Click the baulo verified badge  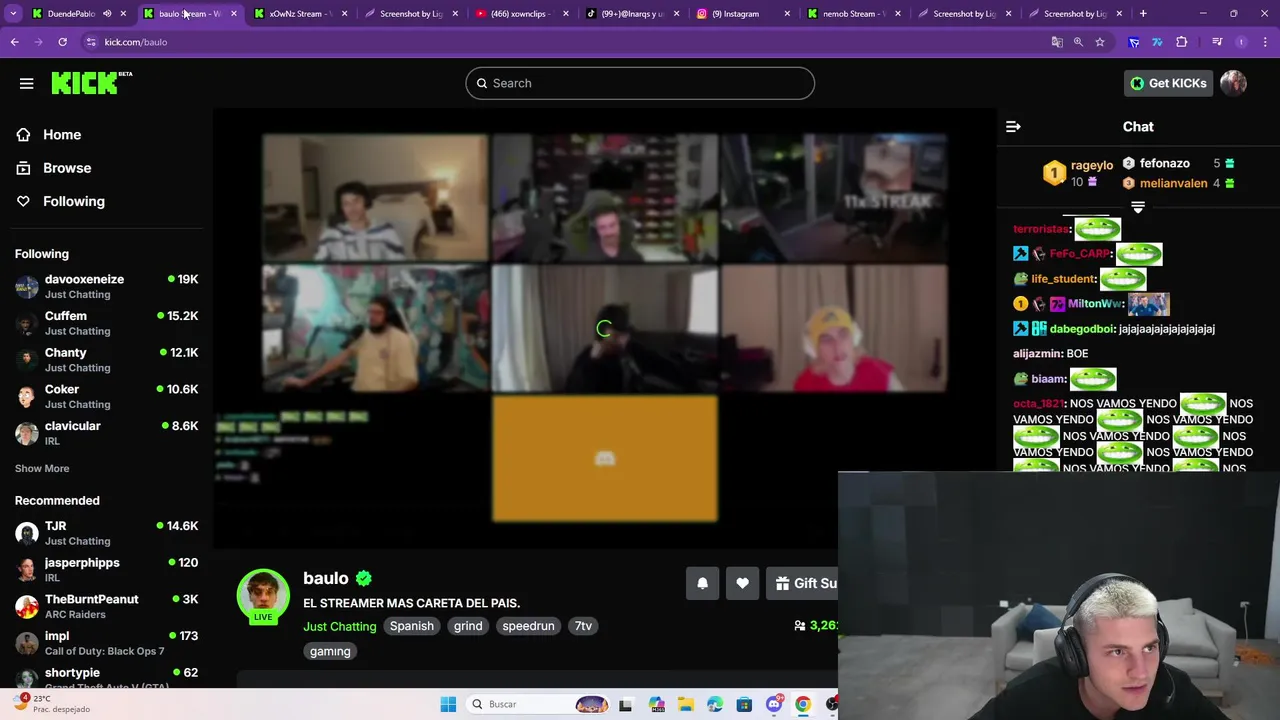point(364,578)
